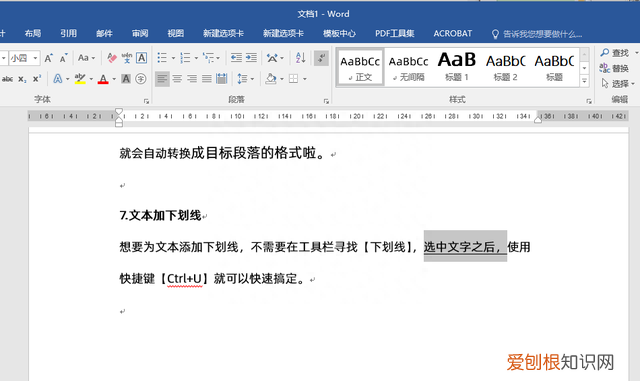
Task: Click the heading text 7.文本加下划线
Action: (x=160, y=215)
